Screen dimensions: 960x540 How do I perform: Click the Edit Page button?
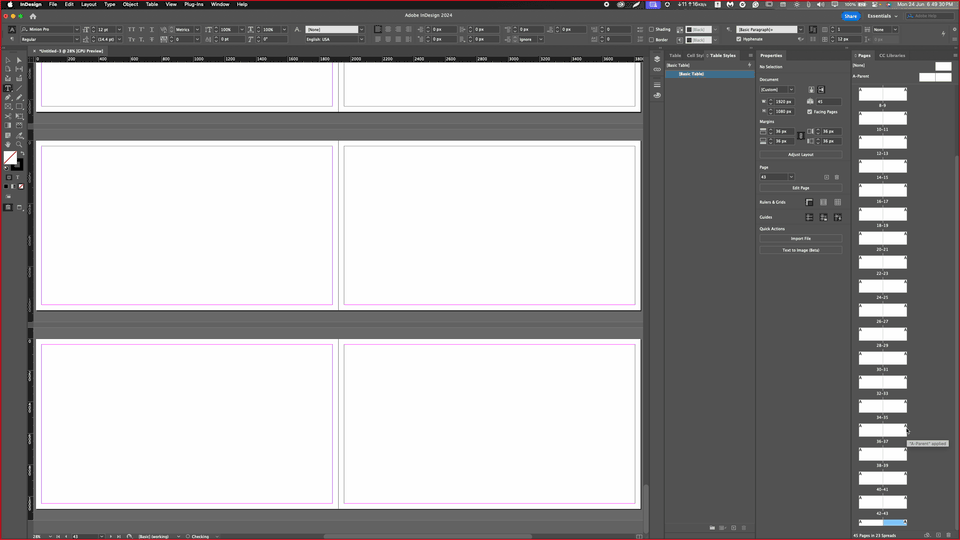click(x=801, y=188)
